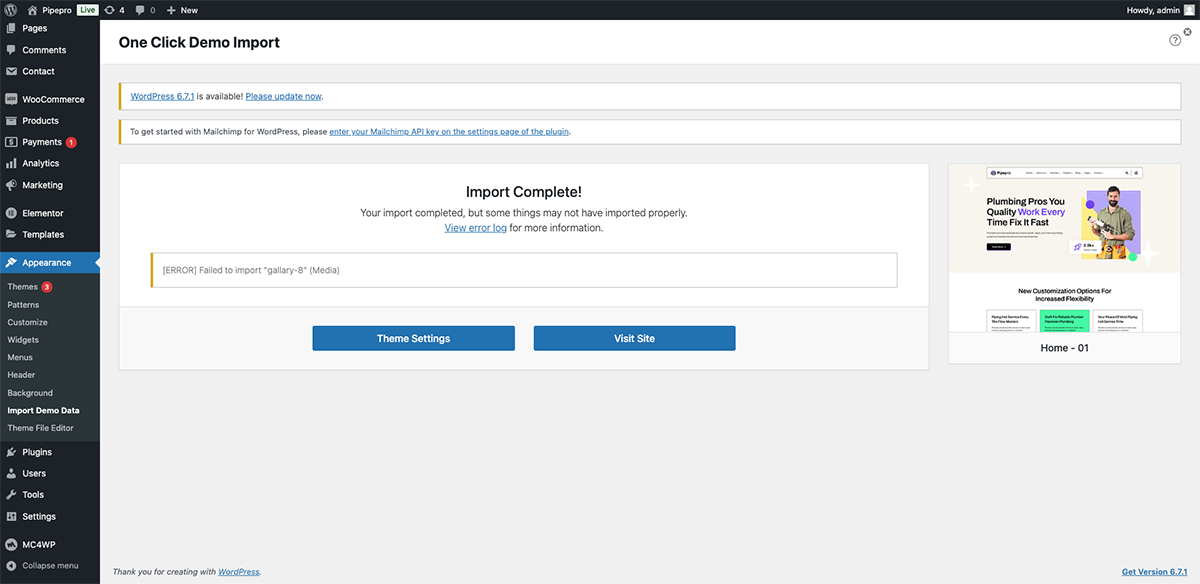Dismiss the notice with the close icon
This screenshot has width=1200, height=584.
coord(1187,32)
